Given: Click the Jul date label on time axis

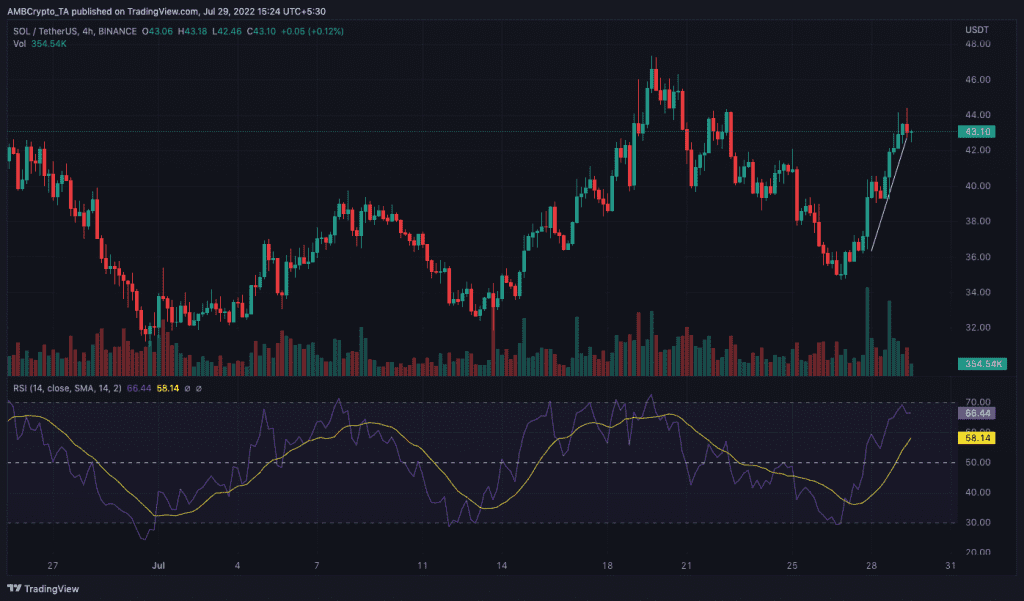Looking at the screenshot, I should point(158,566).
